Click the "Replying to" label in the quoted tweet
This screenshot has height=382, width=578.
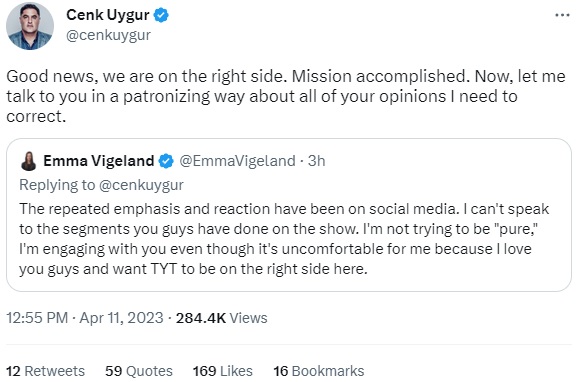tap(57, 185)
